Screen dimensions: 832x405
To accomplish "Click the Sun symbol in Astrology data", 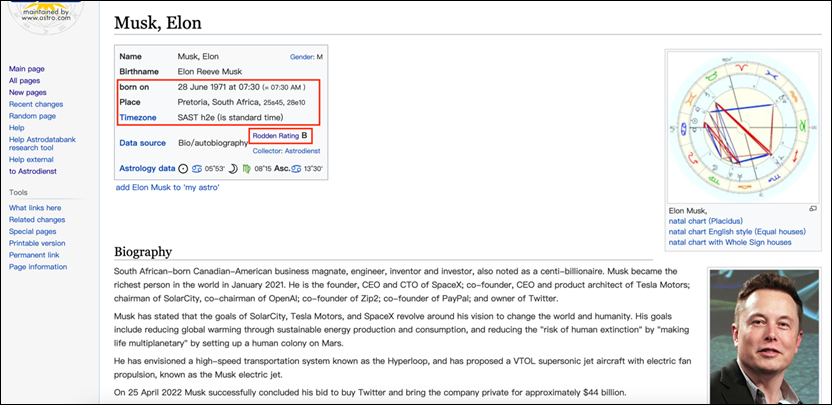I will point(183,169).
